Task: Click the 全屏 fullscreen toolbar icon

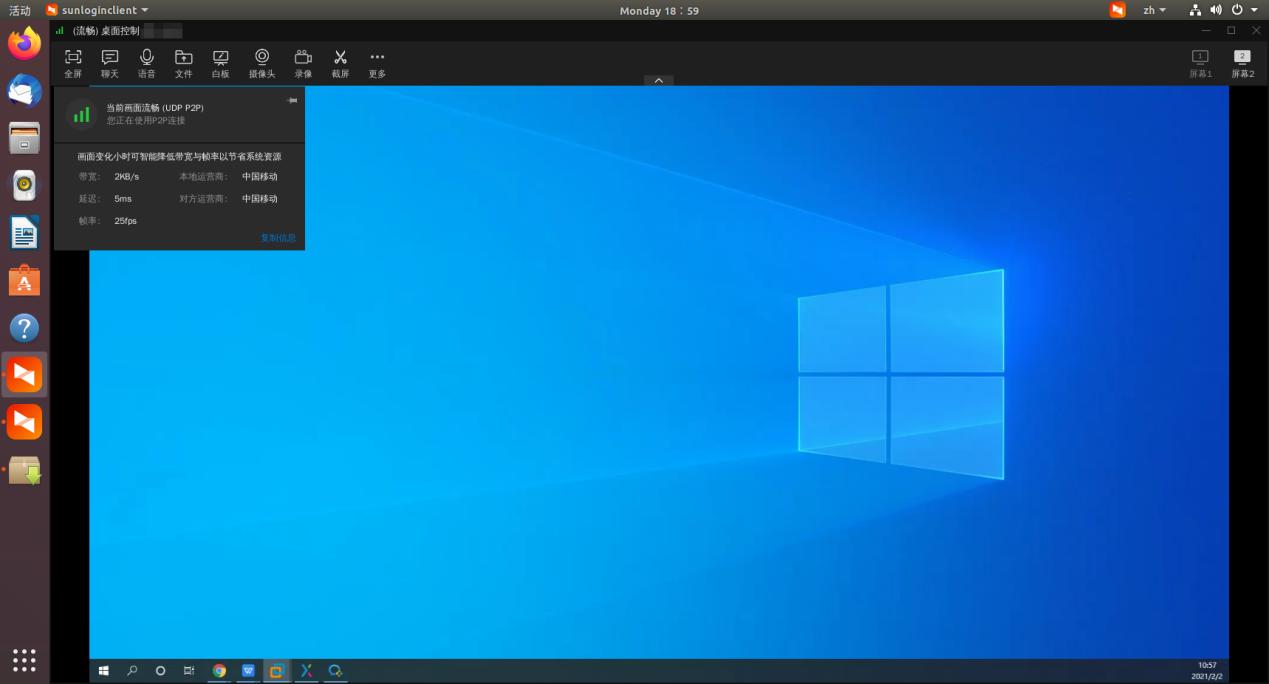Action: click(x=73, y=64)
